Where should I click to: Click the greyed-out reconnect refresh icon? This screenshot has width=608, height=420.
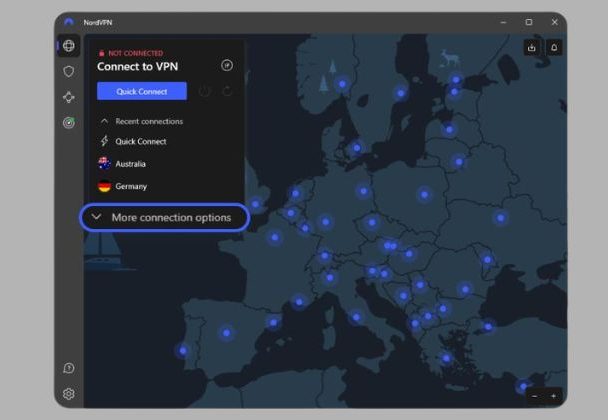(227, 91)
